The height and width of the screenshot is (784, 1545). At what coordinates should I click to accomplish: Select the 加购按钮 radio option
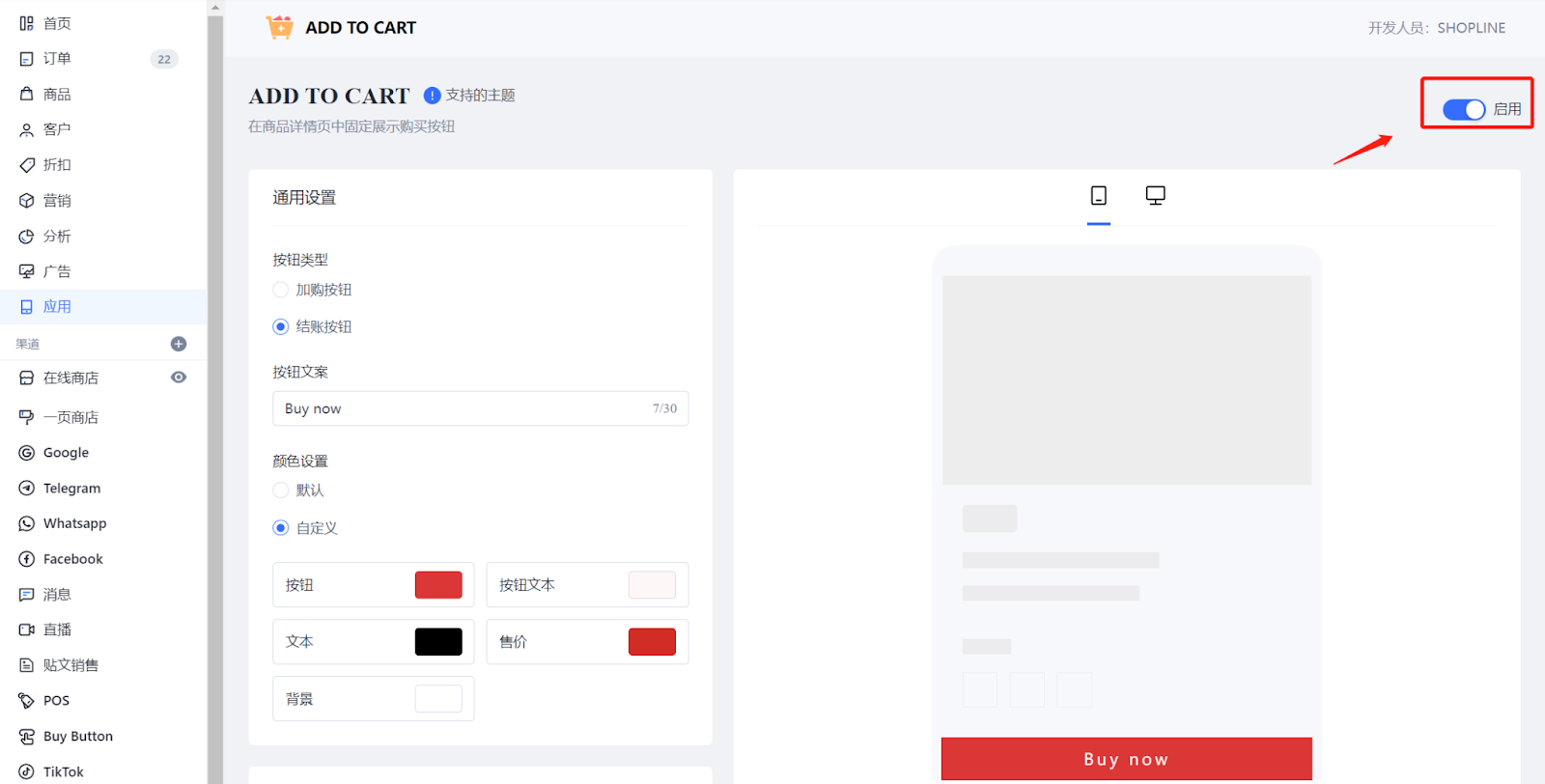(281, 290)
